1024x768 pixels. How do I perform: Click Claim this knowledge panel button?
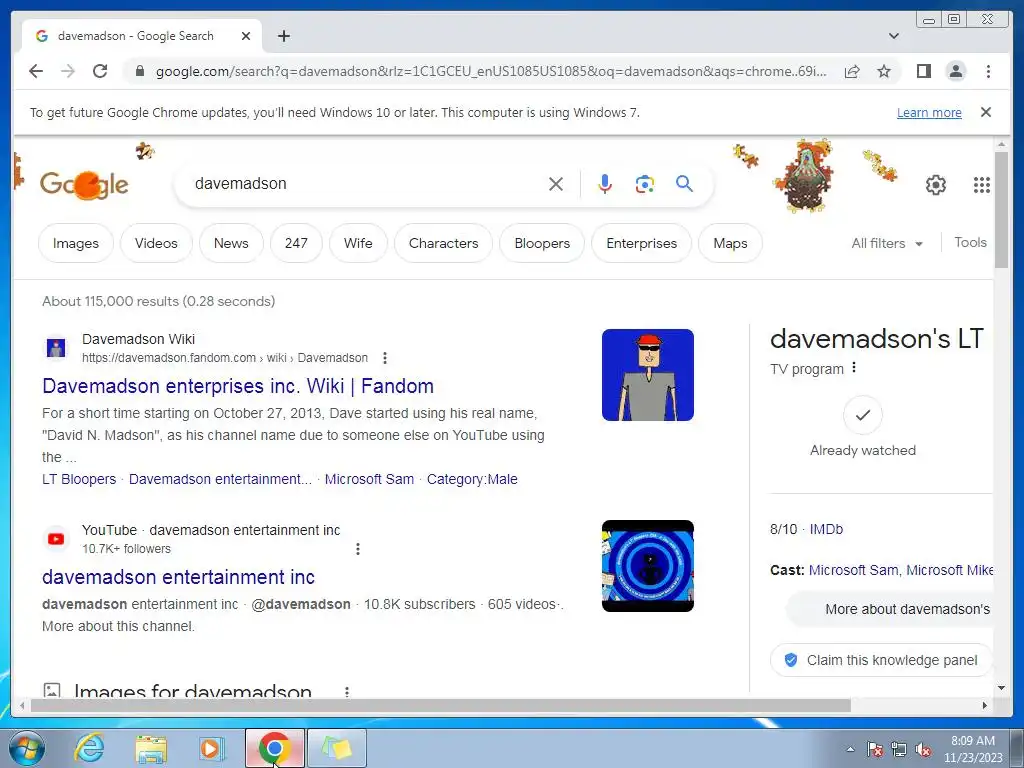click(881, 660)
